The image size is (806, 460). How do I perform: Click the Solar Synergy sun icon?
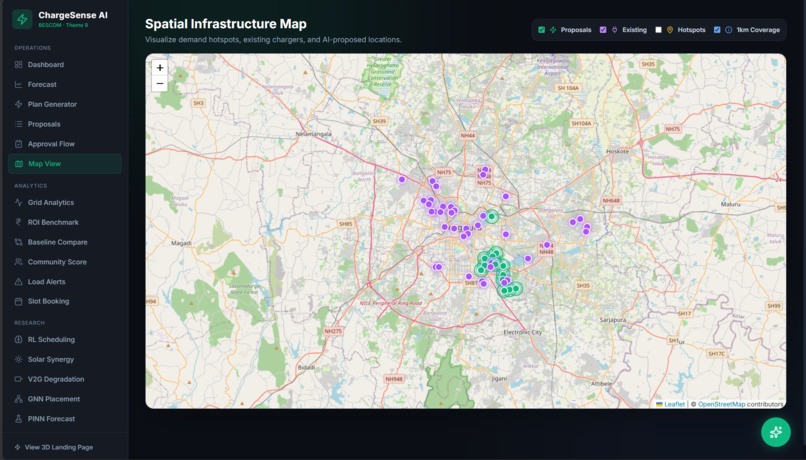click(x=19, y=359)
